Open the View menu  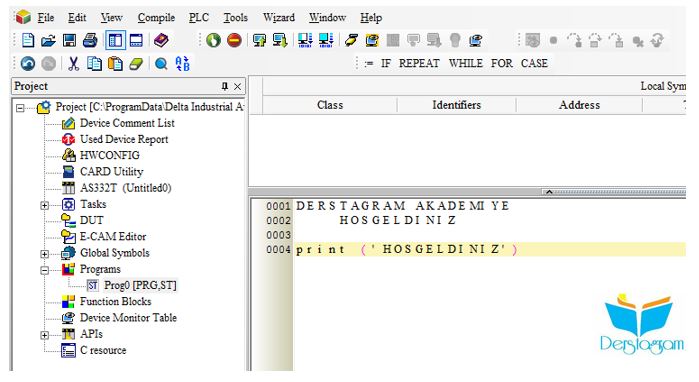coord(111,18)
